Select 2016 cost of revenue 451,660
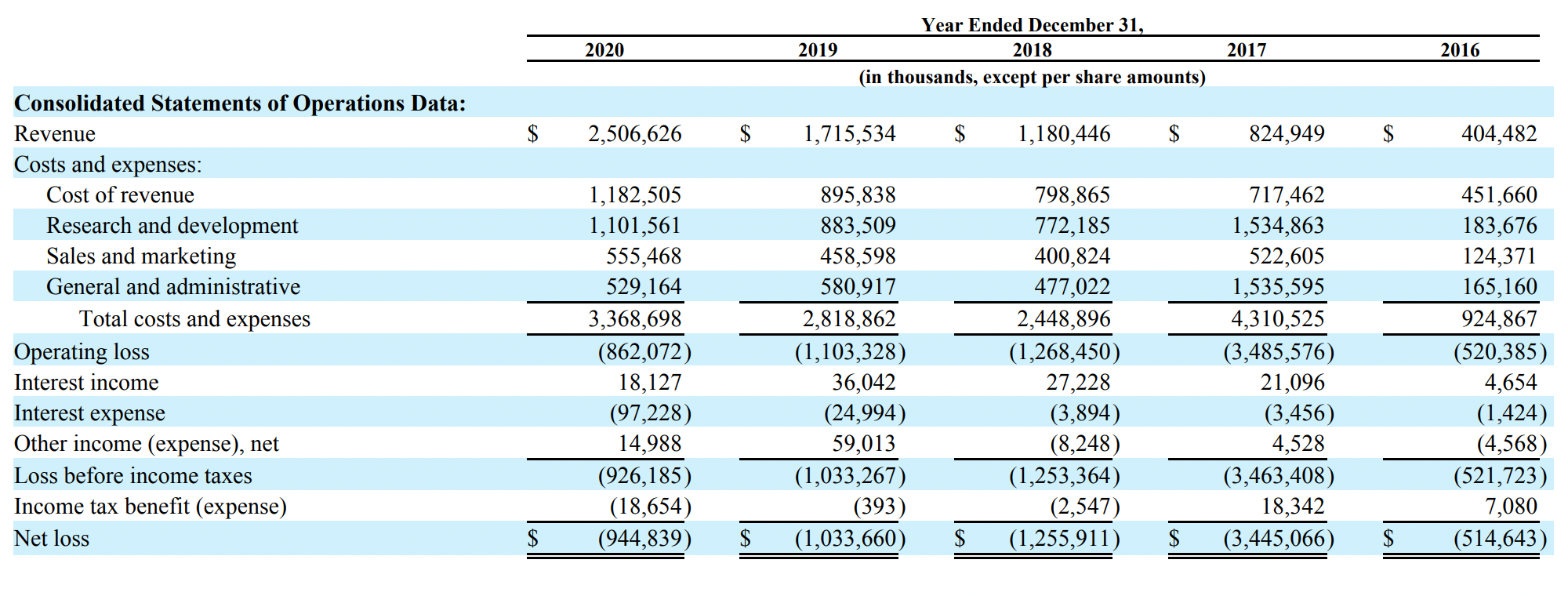Screen dimensions: 1568x596 tap(1499, 194)
